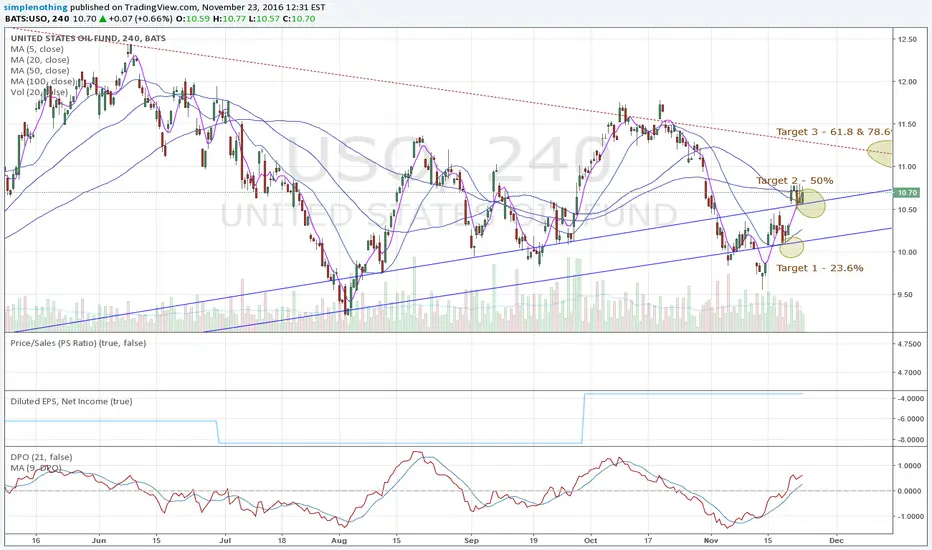
Task: Click the ellipse beside the Target 3 label
Action: pos(880,153)
